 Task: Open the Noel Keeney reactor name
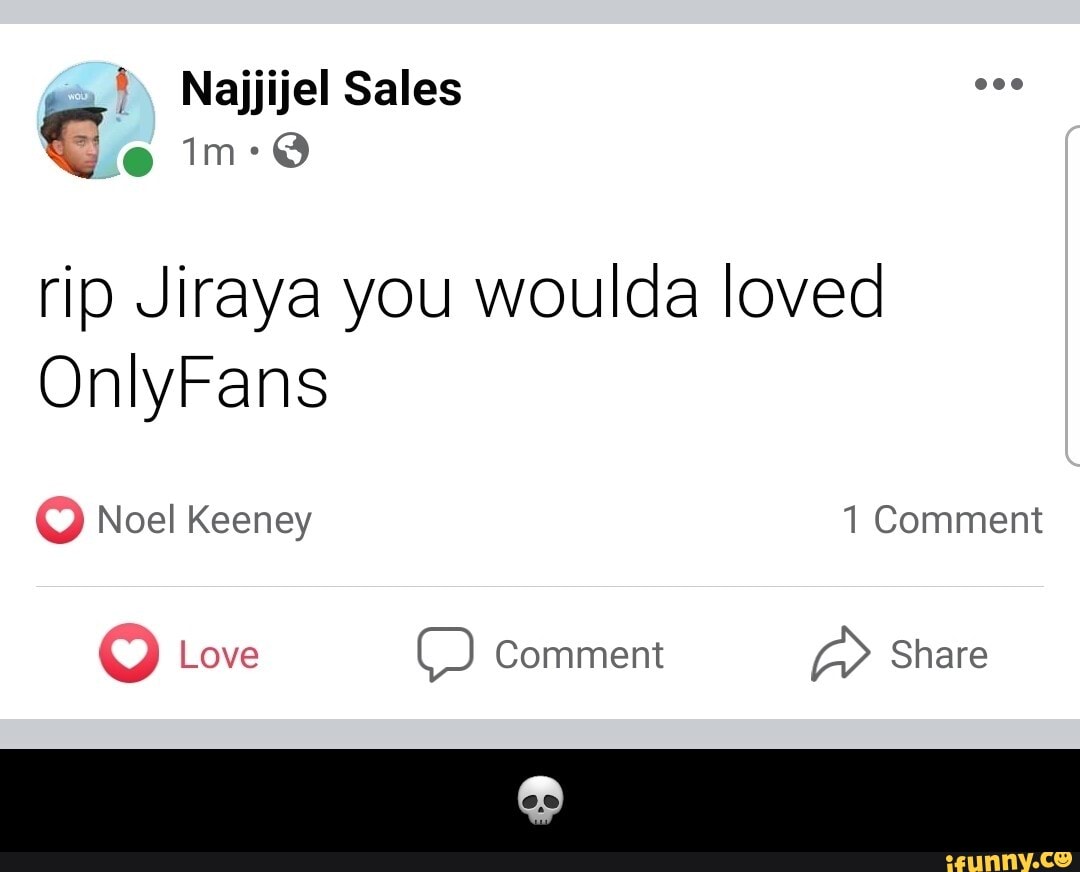tap(205, 521)
